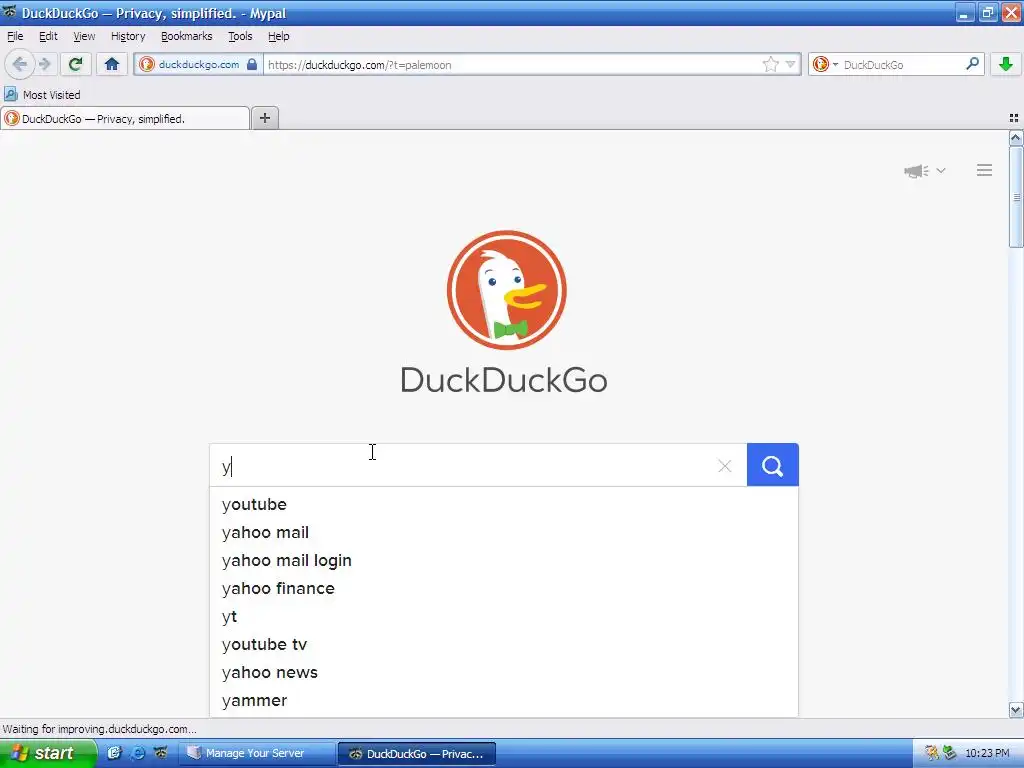Go back with the Back arrow button
This screenshot has width=1024, height=768.
pos(19,64)
